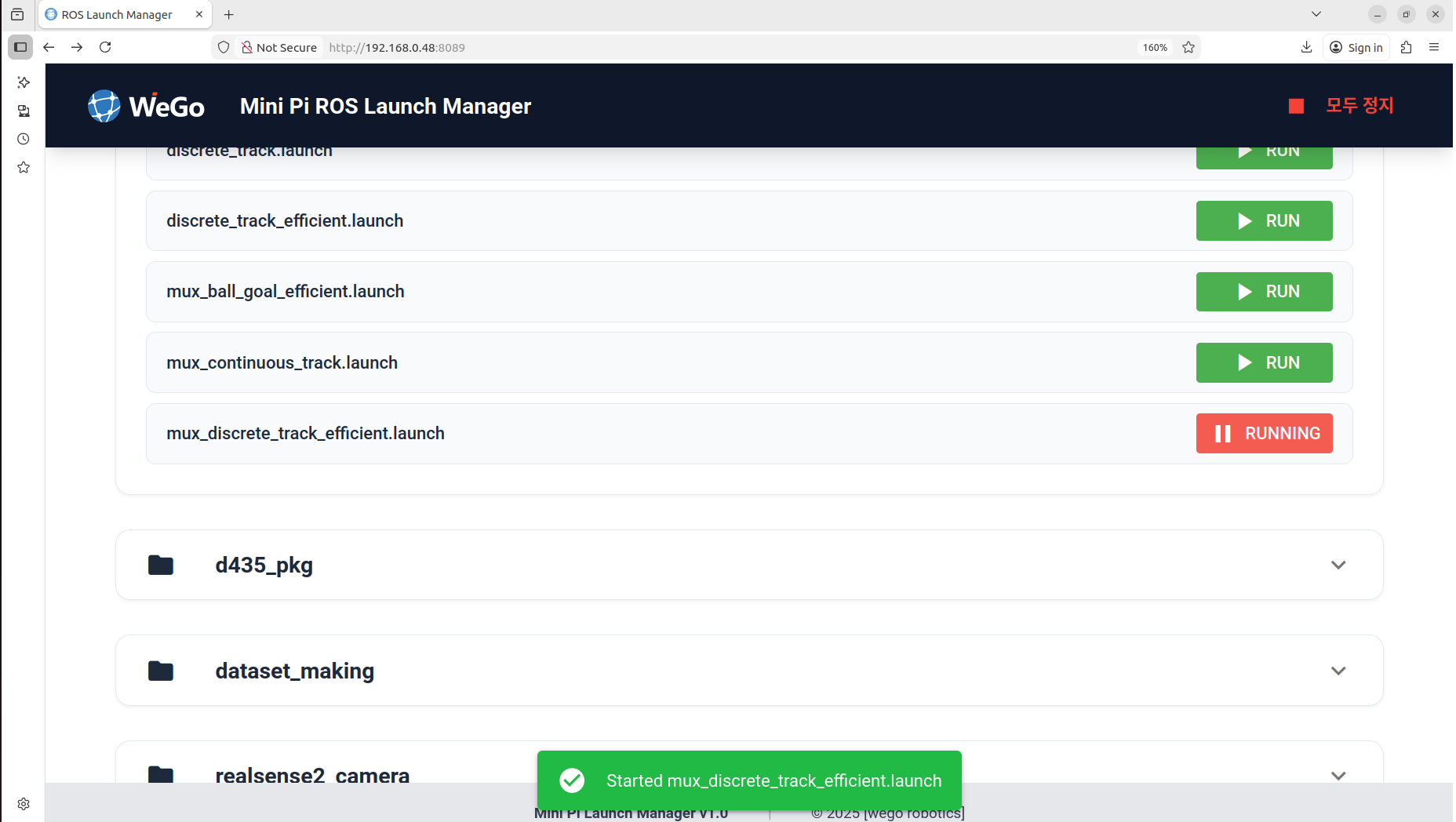The image size is (1456, 822).
Task: Run mux_ball_goal_efficient.launch
Action: tap(1264, 292)
